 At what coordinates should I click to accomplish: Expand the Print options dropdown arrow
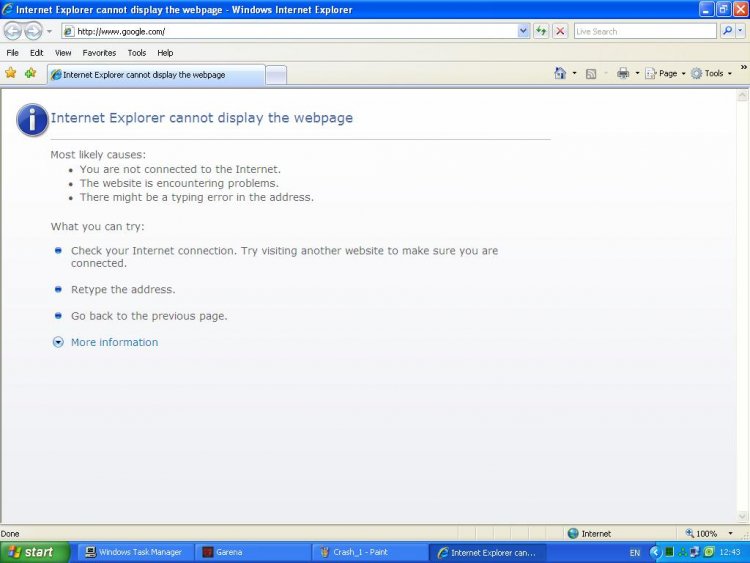tap(637, 73)
